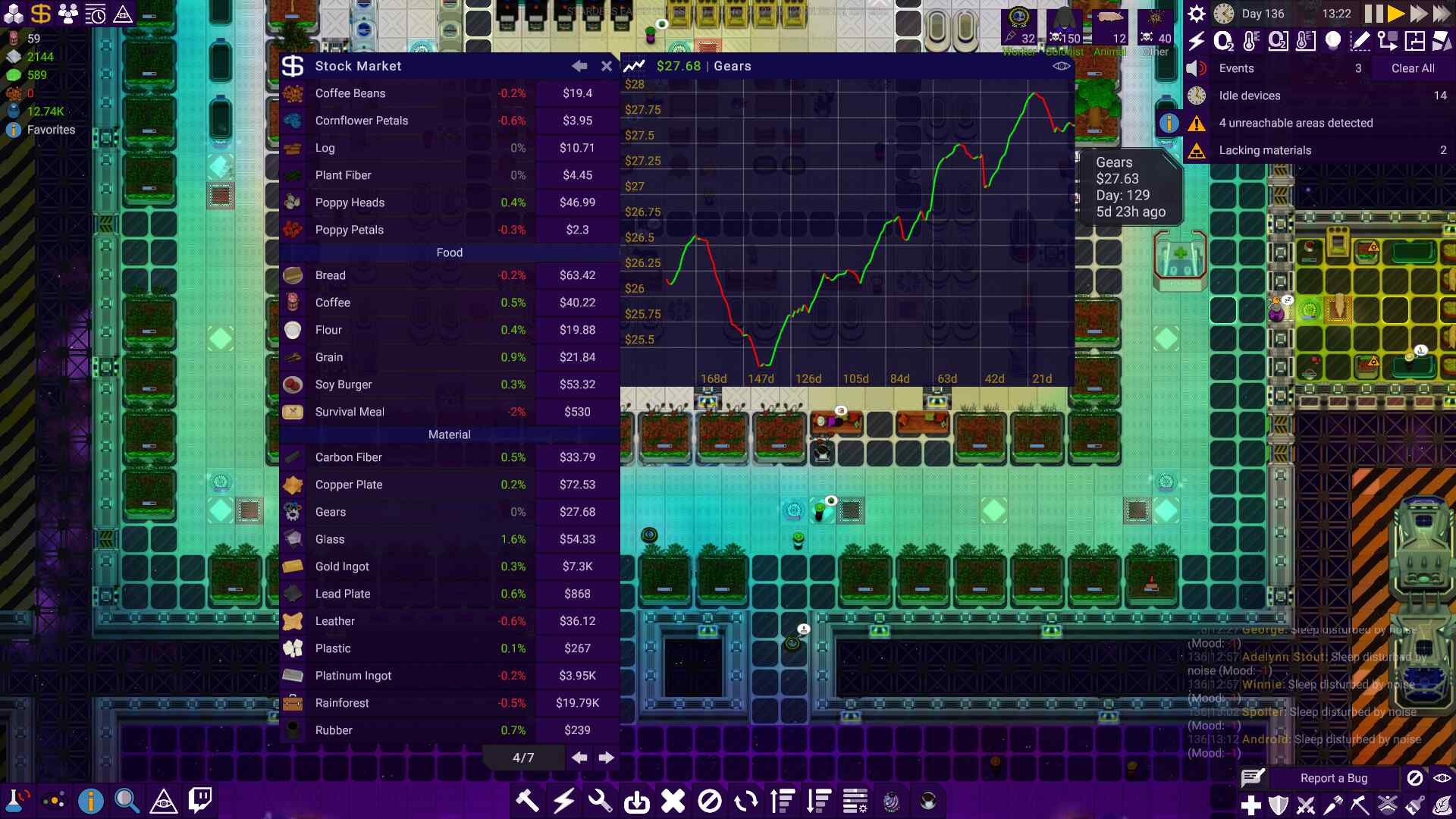1456x819 pixels.
Task: Open the light bulb lighting overlay
Action: pos(1332,41)
